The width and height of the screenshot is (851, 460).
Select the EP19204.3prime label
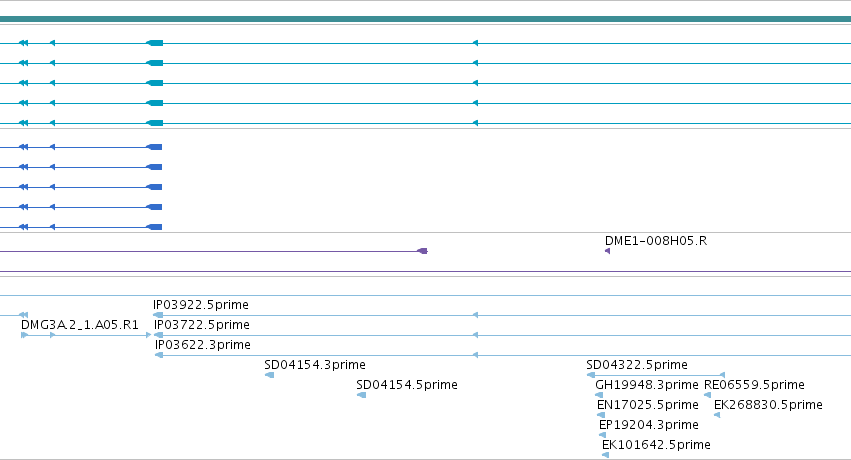649,425
